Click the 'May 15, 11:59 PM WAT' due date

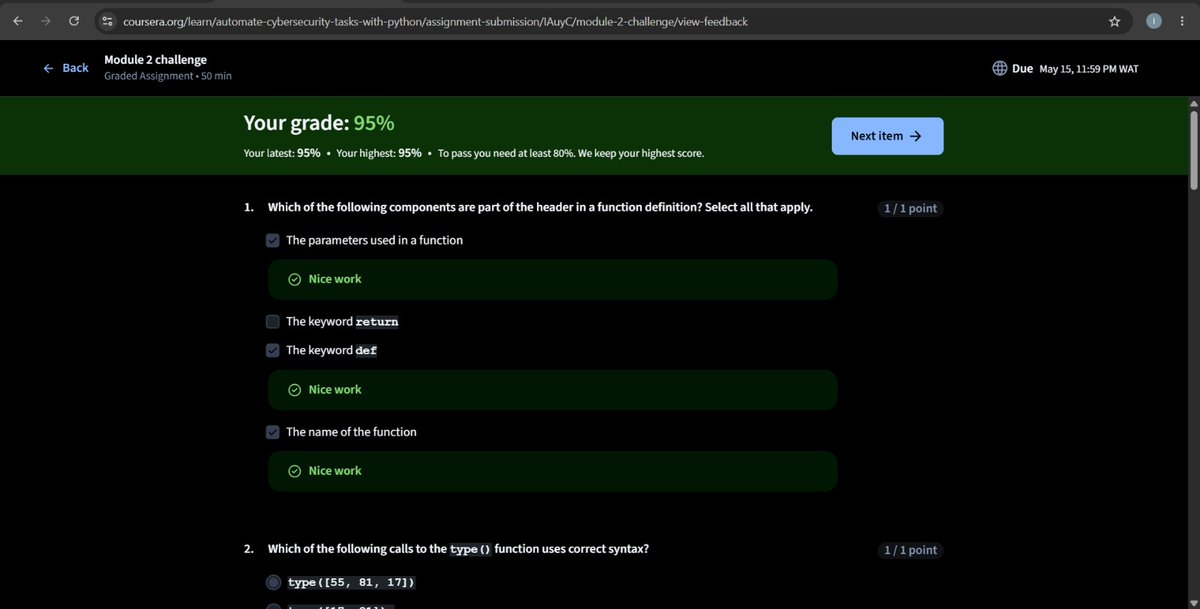[1089, 69]
